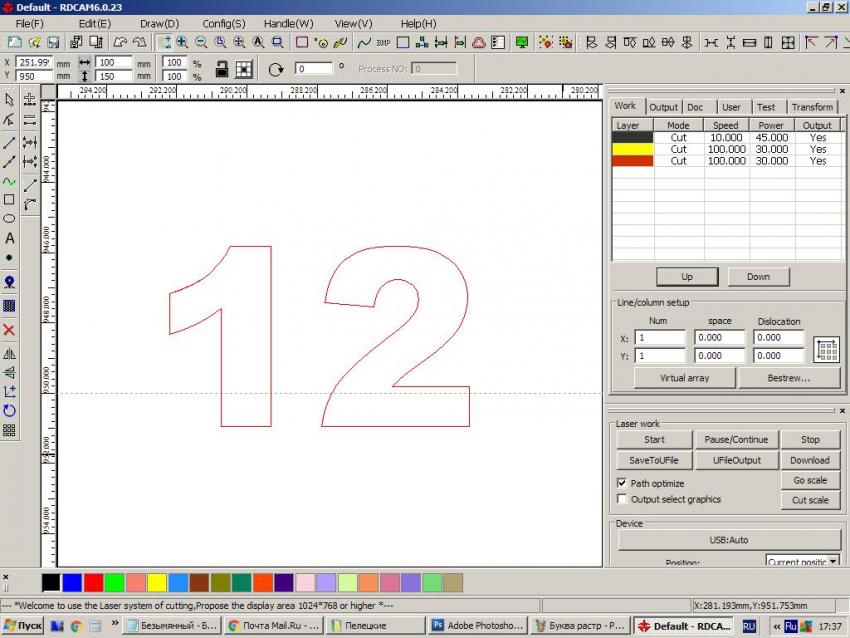Select the Ellipse drawing tool

(x=10, y=218)
